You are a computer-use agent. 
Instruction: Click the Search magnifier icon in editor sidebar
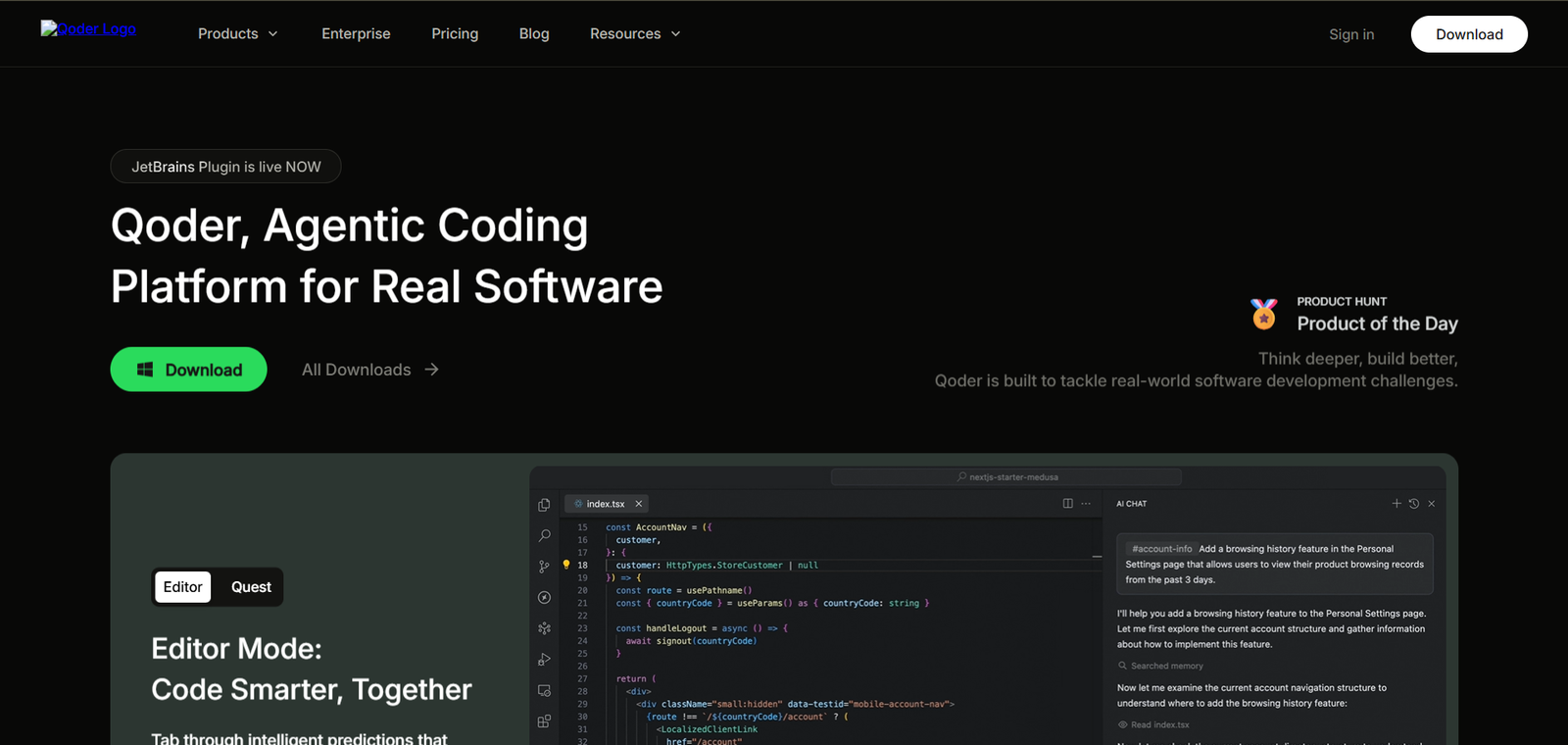544,535
